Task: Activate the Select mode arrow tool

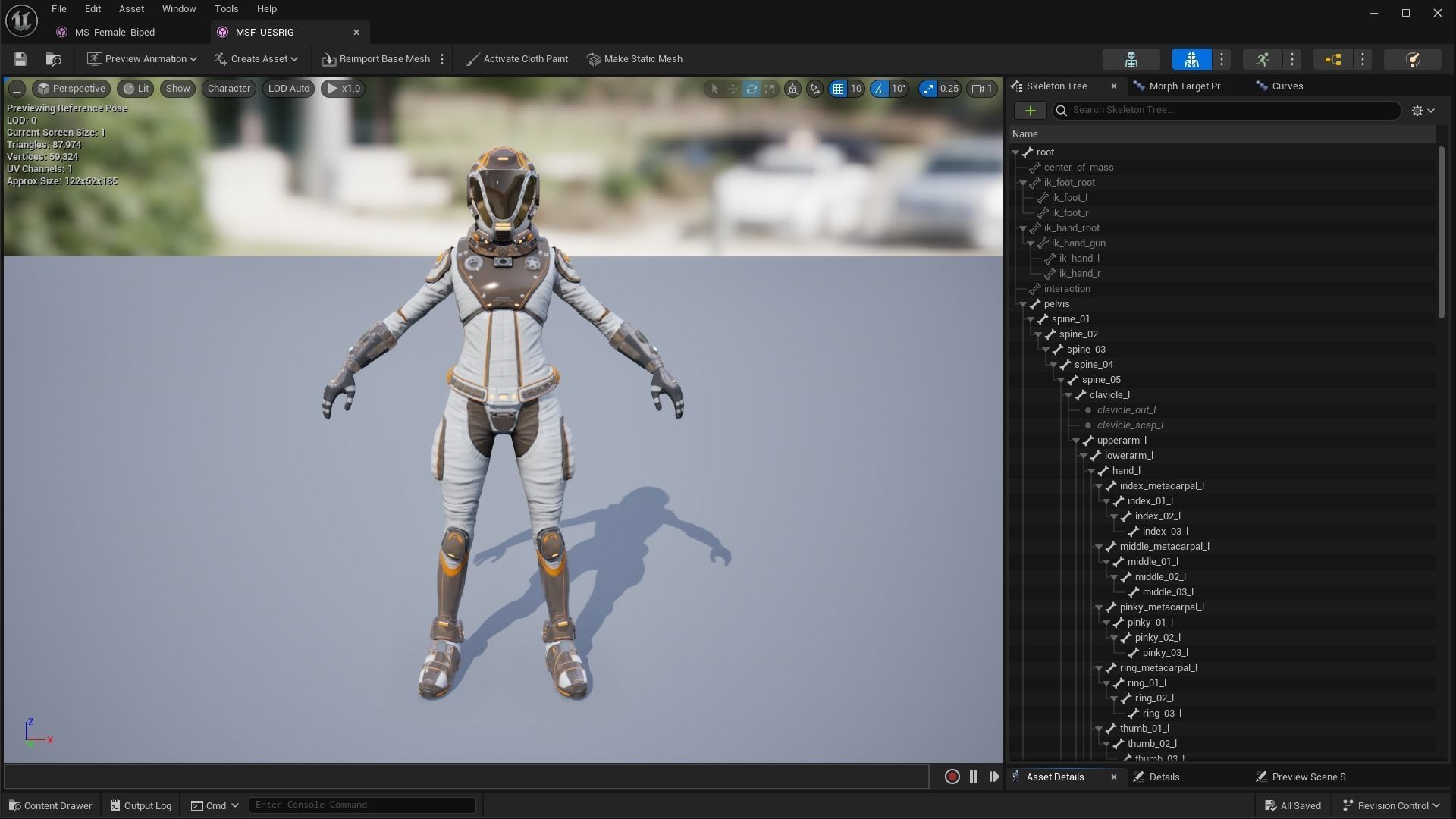Action: [x=714, y=89]
